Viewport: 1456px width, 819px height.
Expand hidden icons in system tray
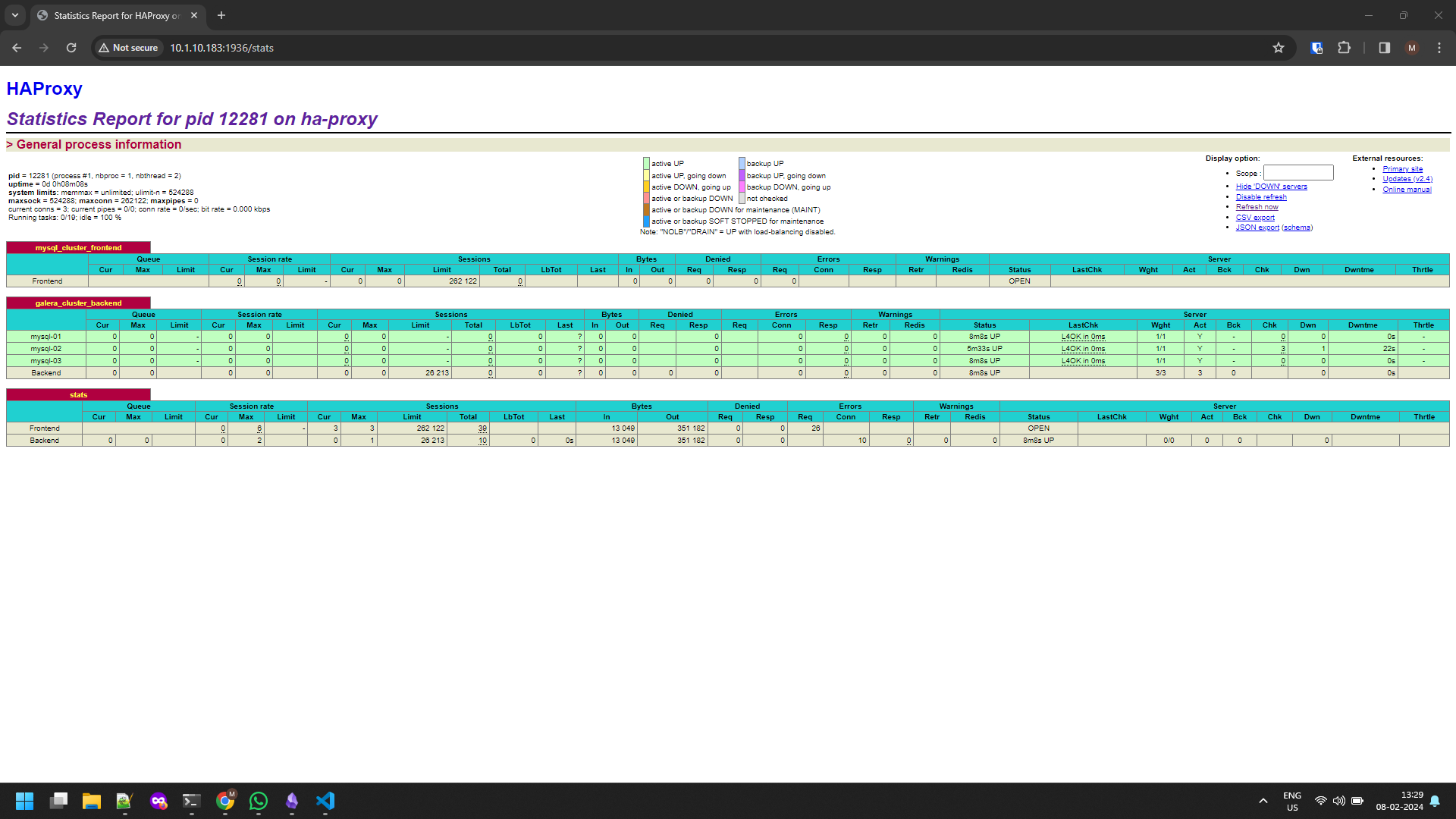click(x=1263, y=800)
